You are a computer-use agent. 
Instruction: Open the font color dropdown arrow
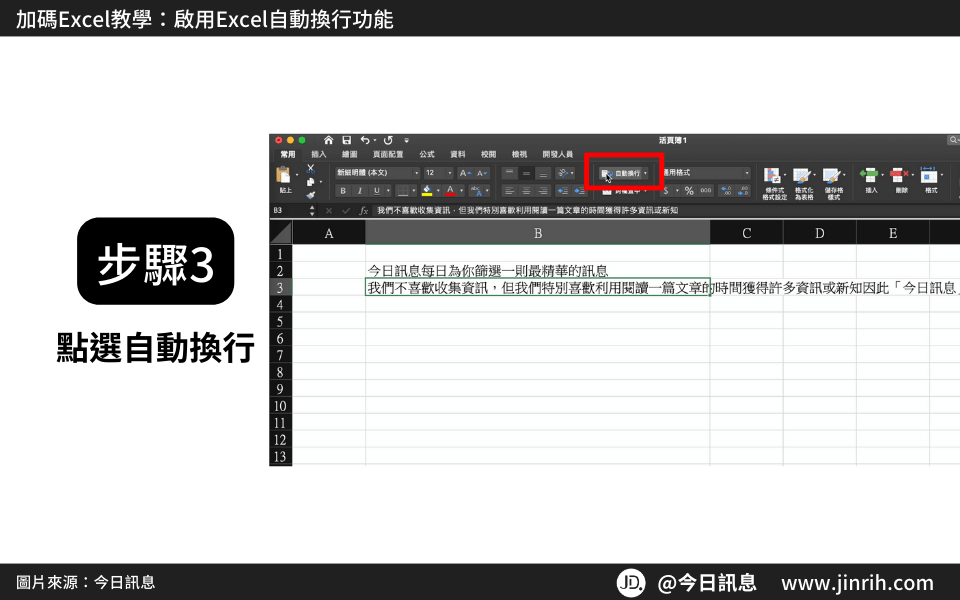(x=462, y=191)
